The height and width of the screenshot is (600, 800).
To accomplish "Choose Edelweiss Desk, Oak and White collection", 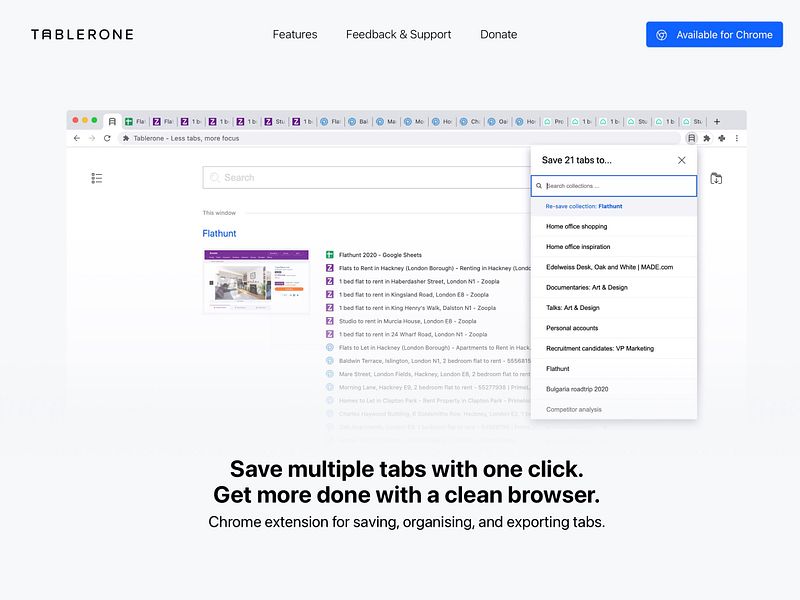I will [x=614, y=267].
